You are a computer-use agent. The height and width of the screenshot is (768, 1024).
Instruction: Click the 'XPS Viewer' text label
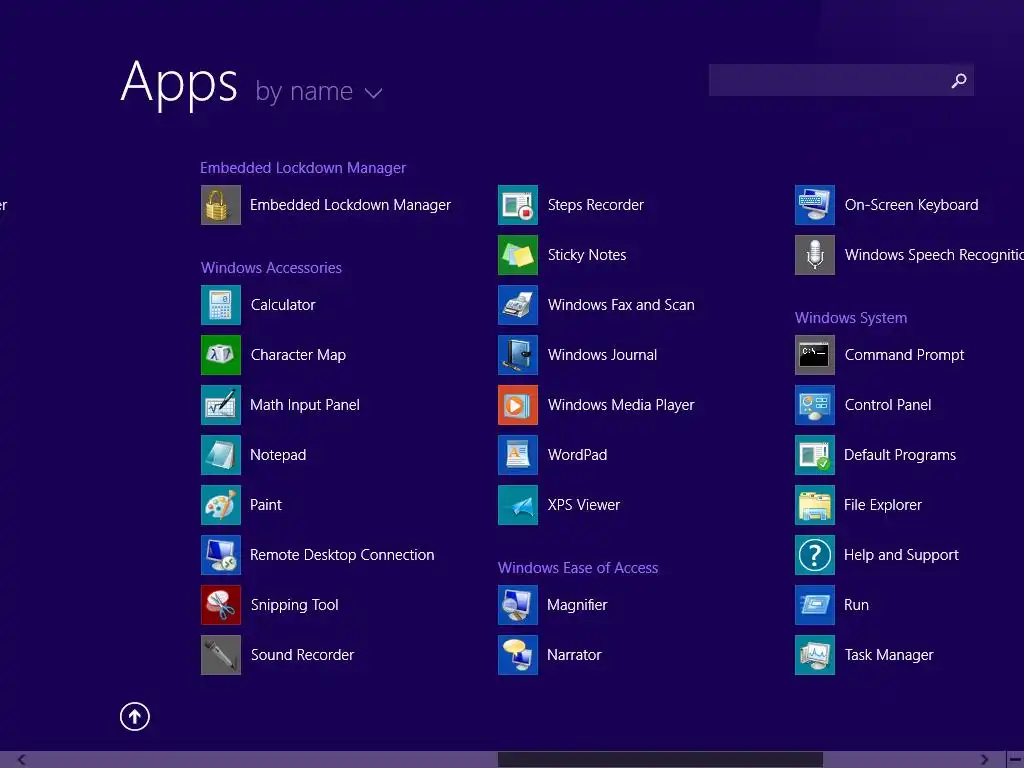(x=584, y=505)
